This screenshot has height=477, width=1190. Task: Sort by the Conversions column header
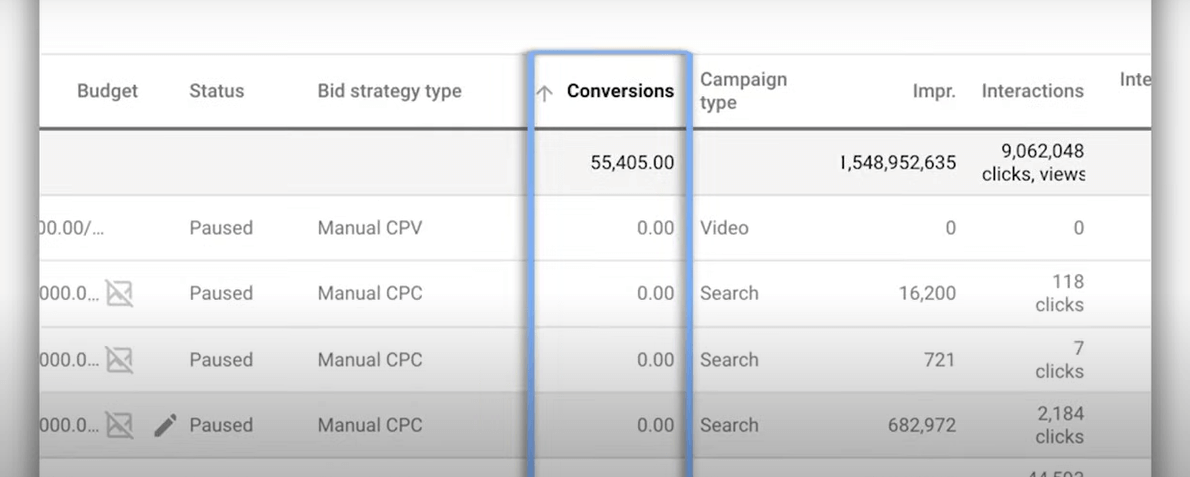pos(620,91)
